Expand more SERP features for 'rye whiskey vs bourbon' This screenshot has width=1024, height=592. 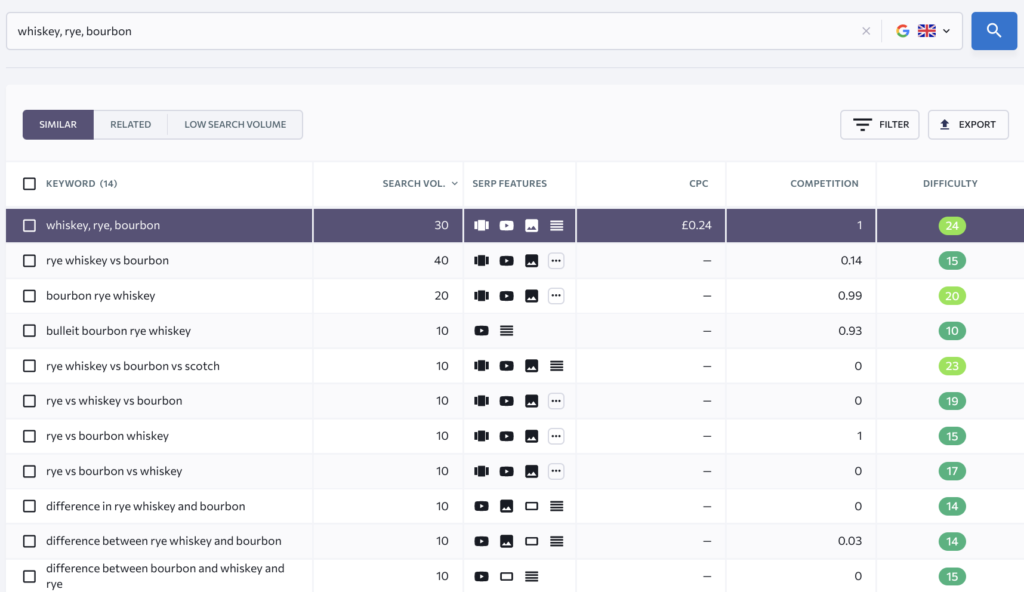tap(556, 261)
